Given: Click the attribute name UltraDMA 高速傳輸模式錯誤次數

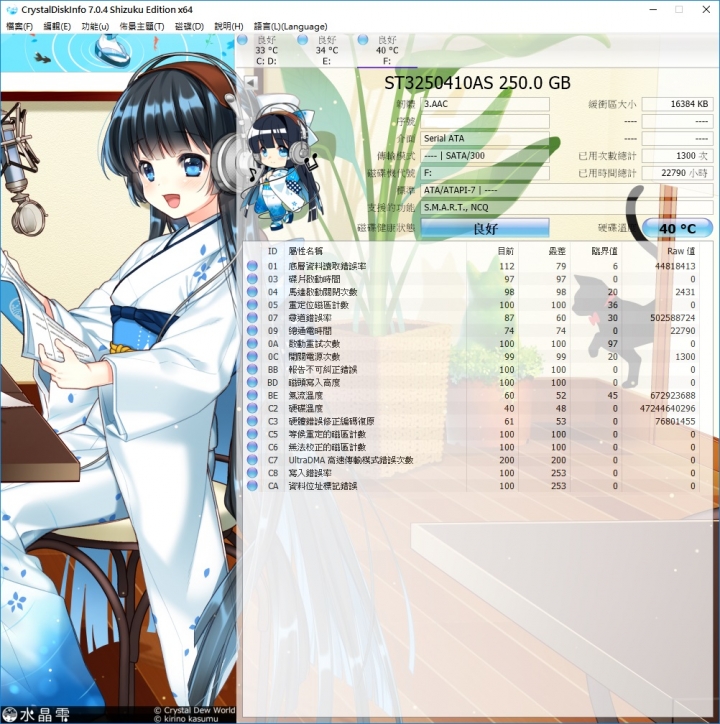Looking at the screenshot, I should click(351, 460).
